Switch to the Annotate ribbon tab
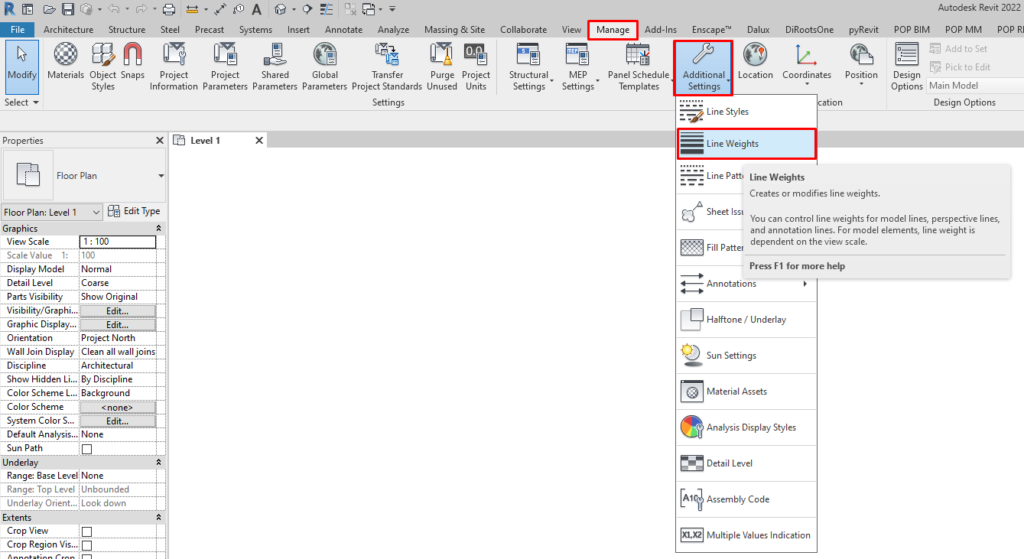This screenshot has height=559, width=1024. pyautogui.click(x=344, y=30)
